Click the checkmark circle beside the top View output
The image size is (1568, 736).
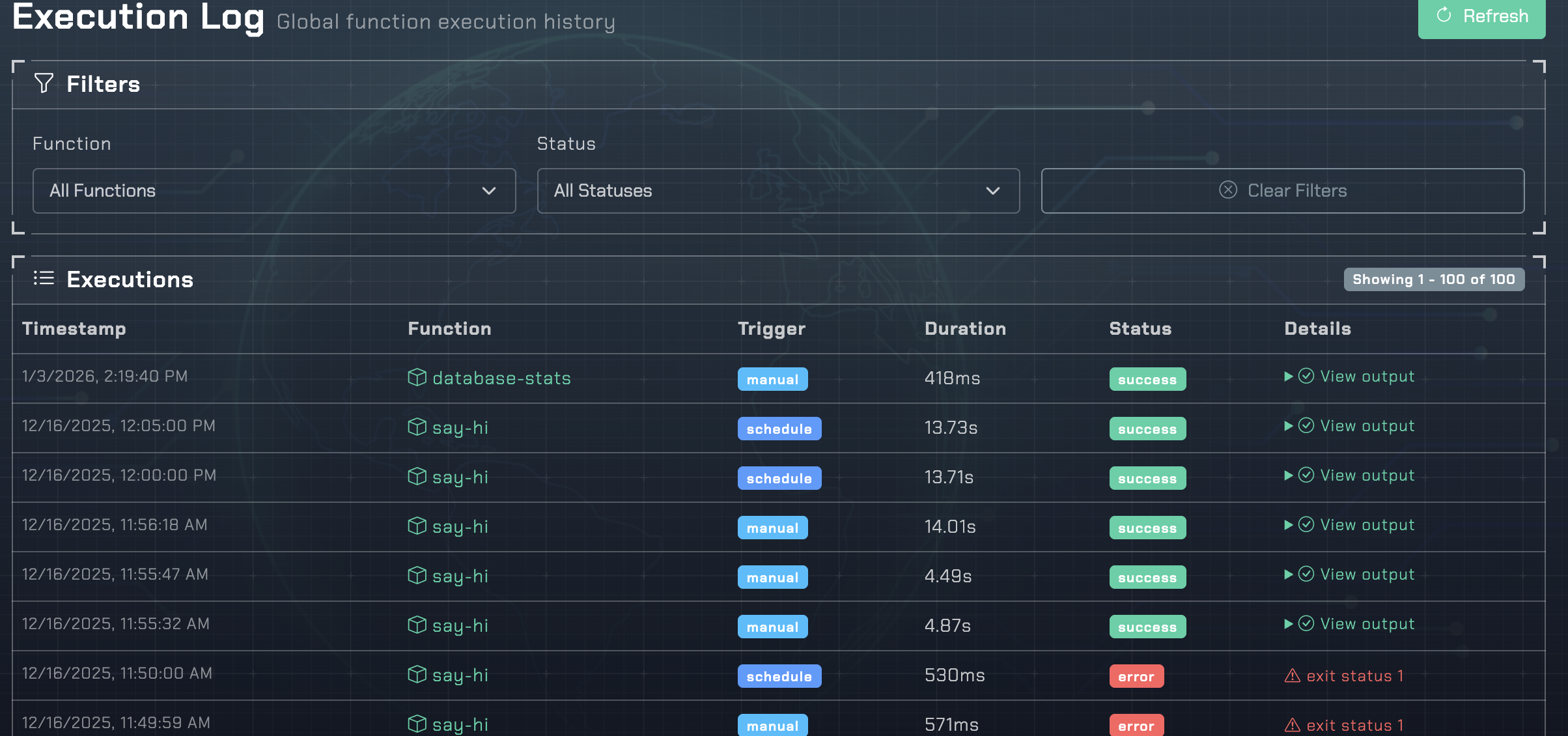[1306, 376]
